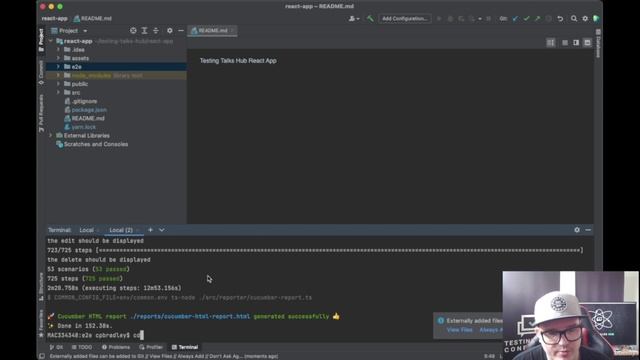Viewport: 640px width, 360px height.
Task: Open the Project view dropdown arrow
Action: point(85,31)
